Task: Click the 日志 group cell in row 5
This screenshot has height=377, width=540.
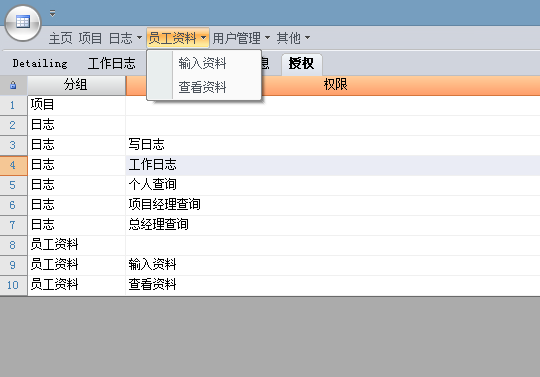Action: point(76,185)
